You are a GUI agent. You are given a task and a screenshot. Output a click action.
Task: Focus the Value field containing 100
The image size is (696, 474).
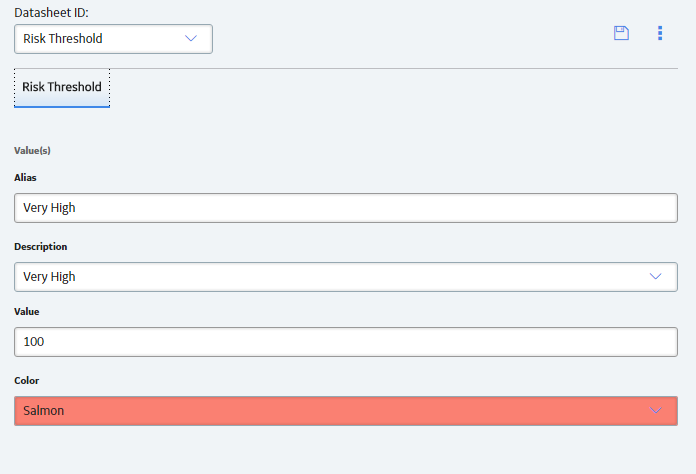[x=346, y=342]
